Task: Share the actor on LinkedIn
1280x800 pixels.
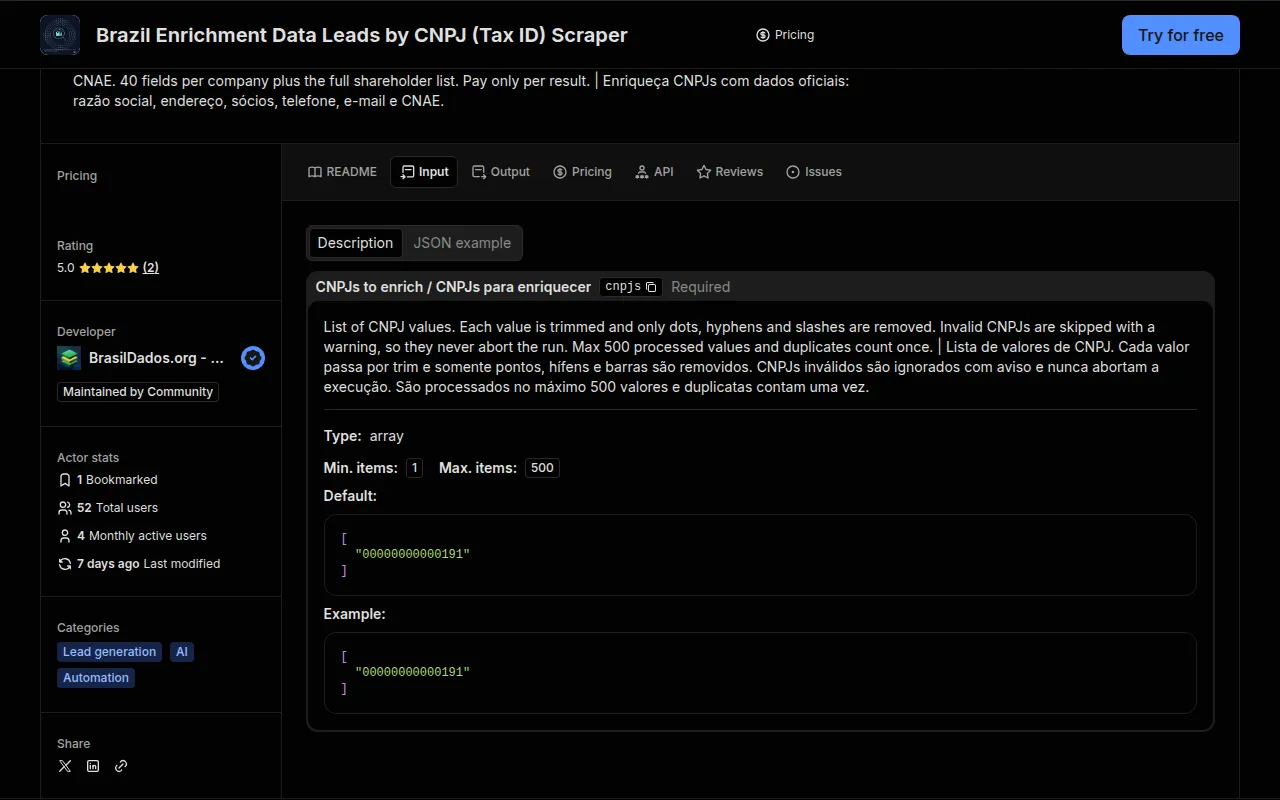Action: click(93, 766)
